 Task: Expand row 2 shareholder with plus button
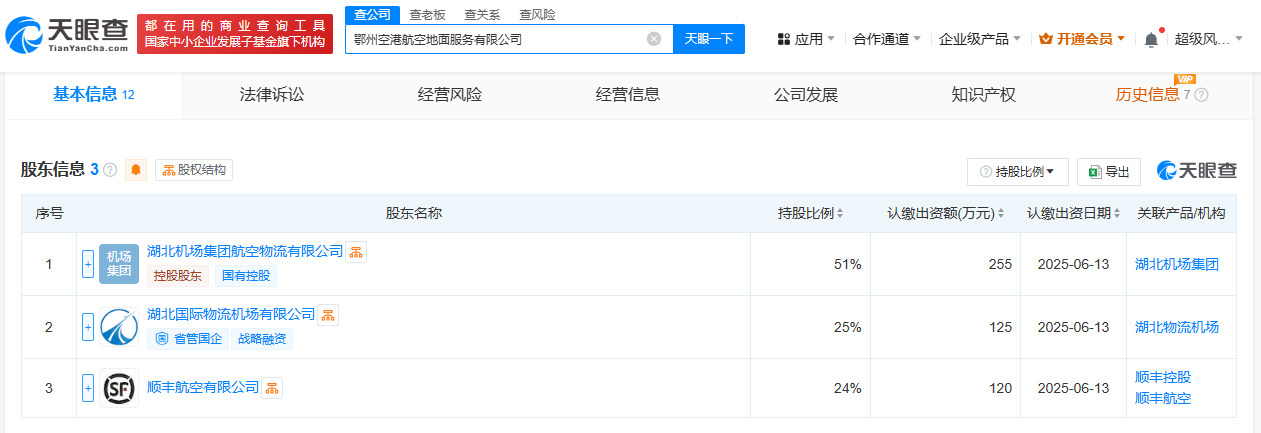coord(88,327)
